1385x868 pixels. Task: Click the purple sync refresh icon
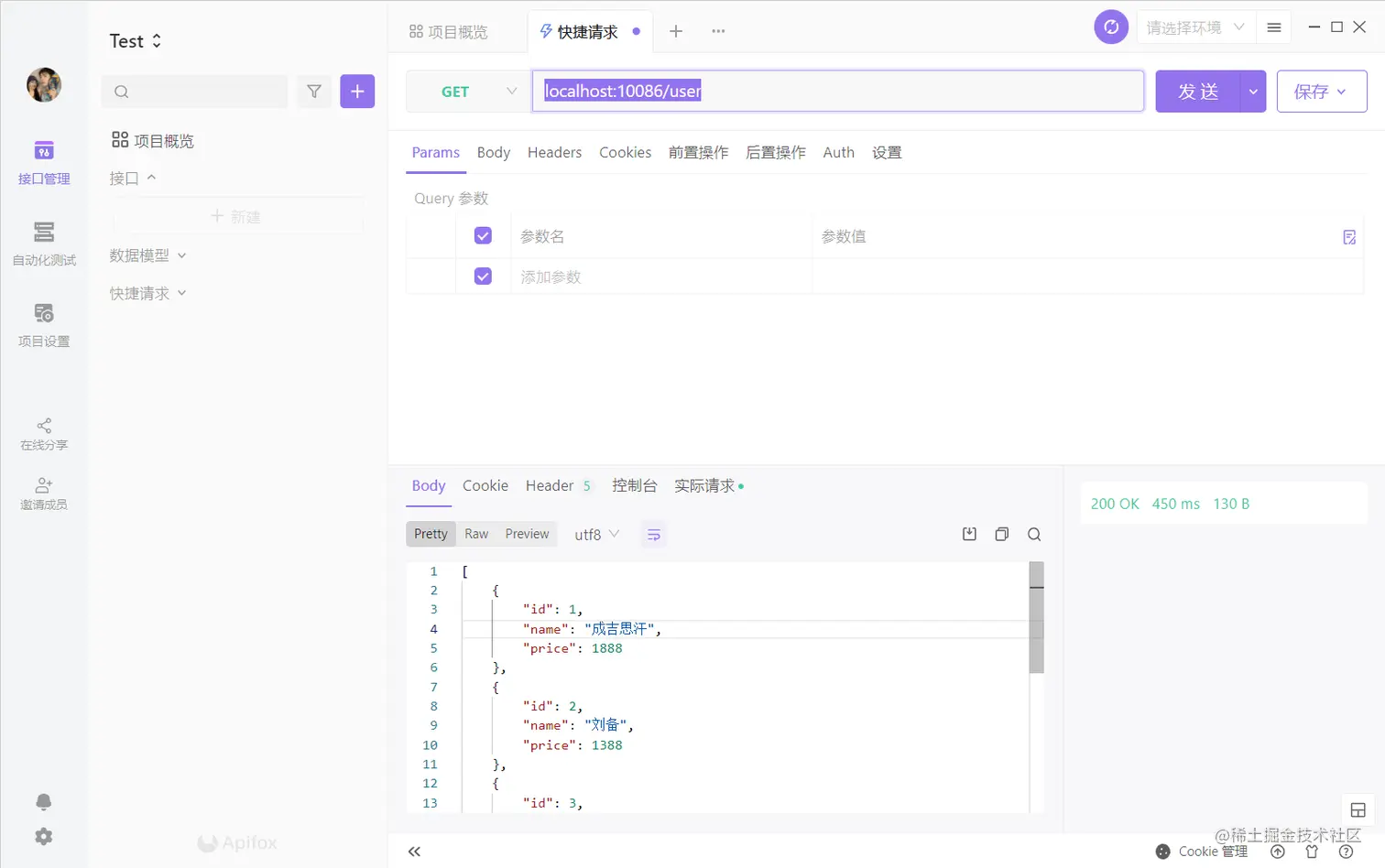tap(1111, 27)
